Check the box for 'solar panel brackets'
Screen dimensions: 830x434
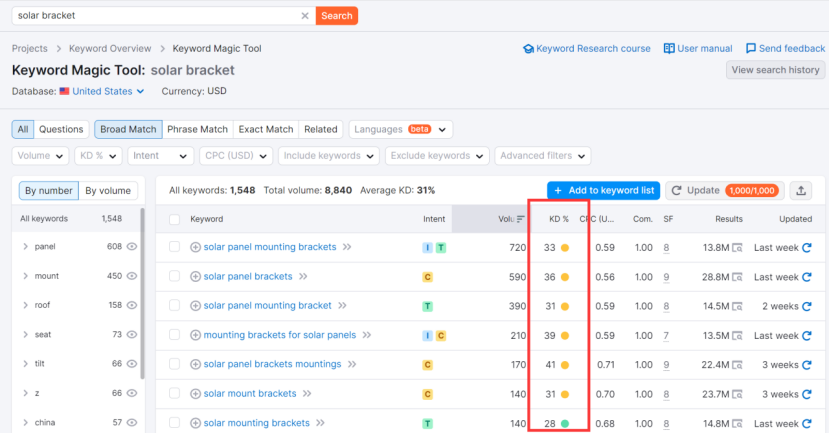pos(175,277)
